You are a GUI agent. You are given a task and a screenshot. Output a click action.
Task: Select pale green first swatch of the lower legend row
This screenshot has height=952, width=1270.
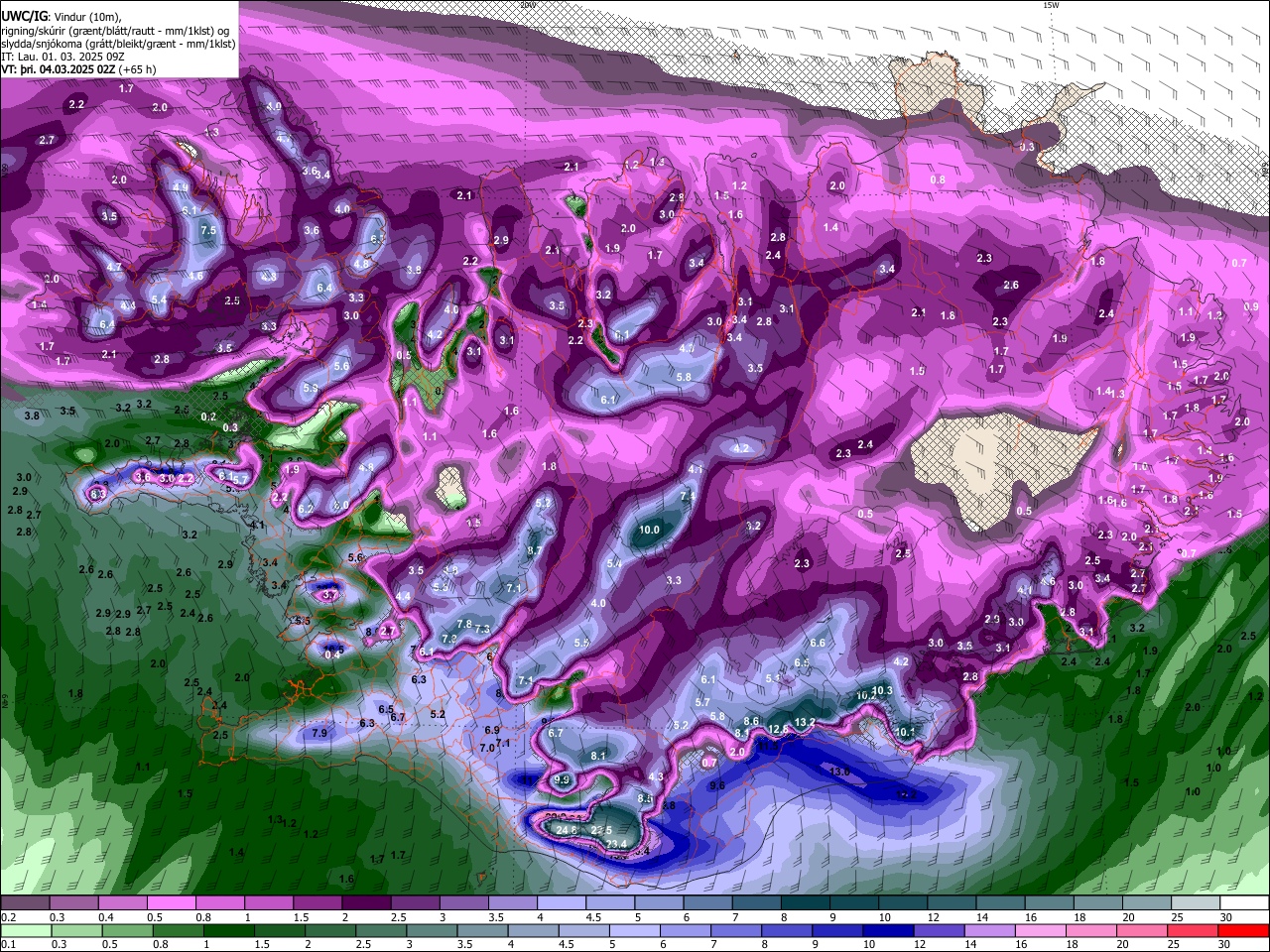[25, 930]
